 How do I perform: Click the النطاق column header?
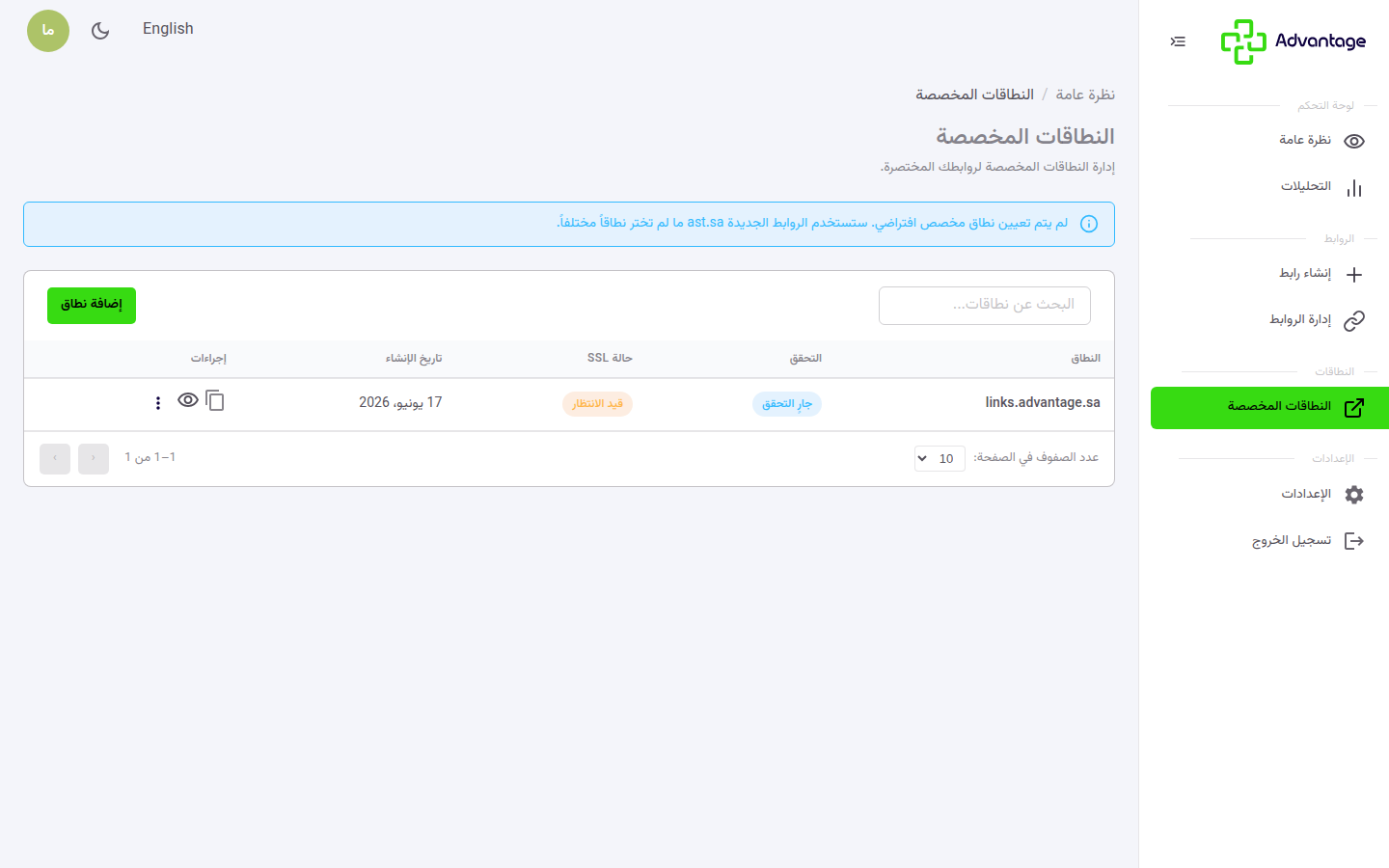click(x=1085, y=359)
